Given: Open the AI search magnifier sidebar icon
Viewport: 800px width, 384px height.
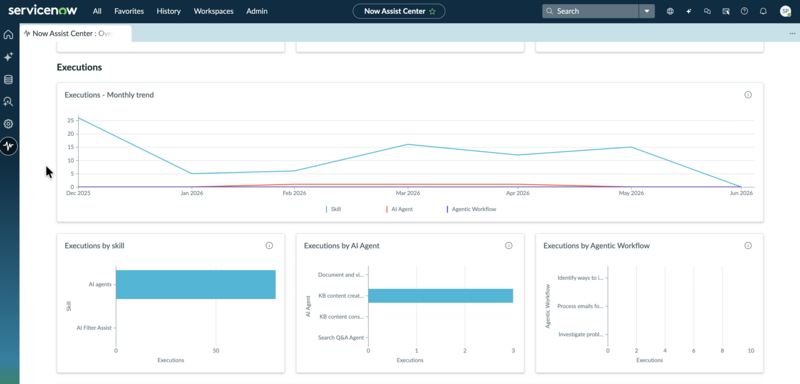Looking at the screenshot, I should [x=8, y=101].
